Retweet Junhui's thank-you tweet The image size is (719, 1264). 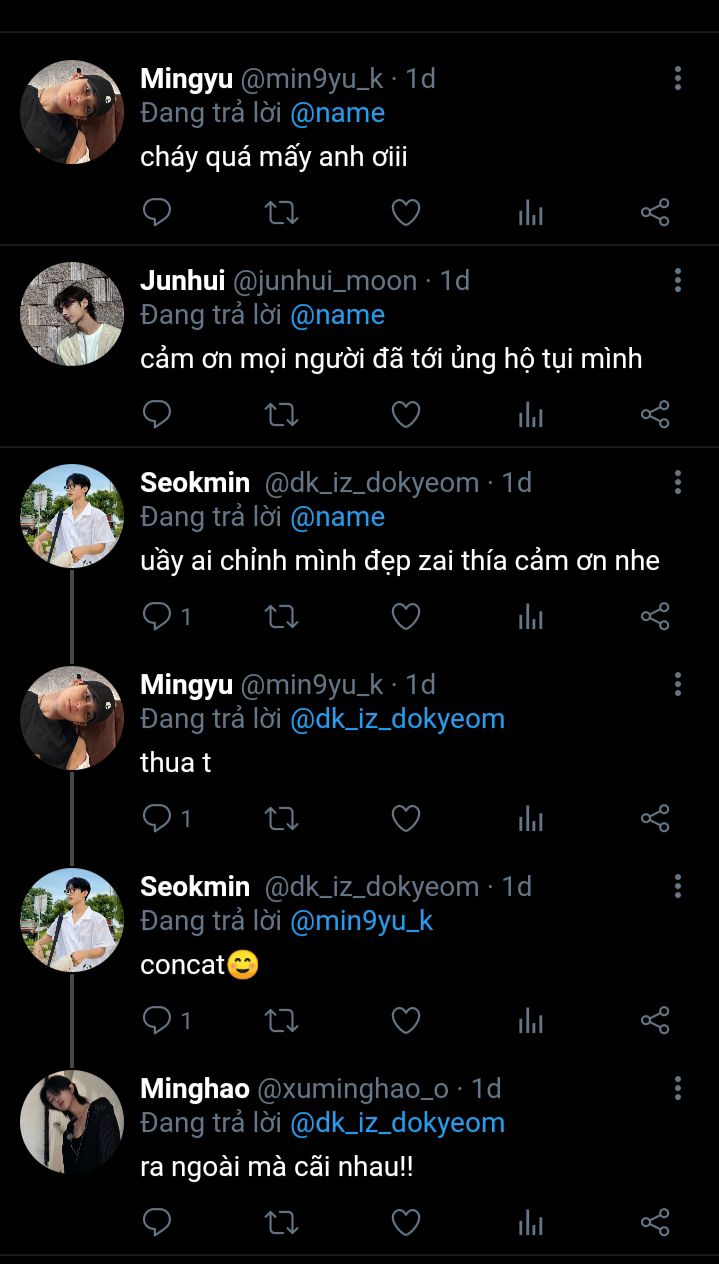[281, 414]
